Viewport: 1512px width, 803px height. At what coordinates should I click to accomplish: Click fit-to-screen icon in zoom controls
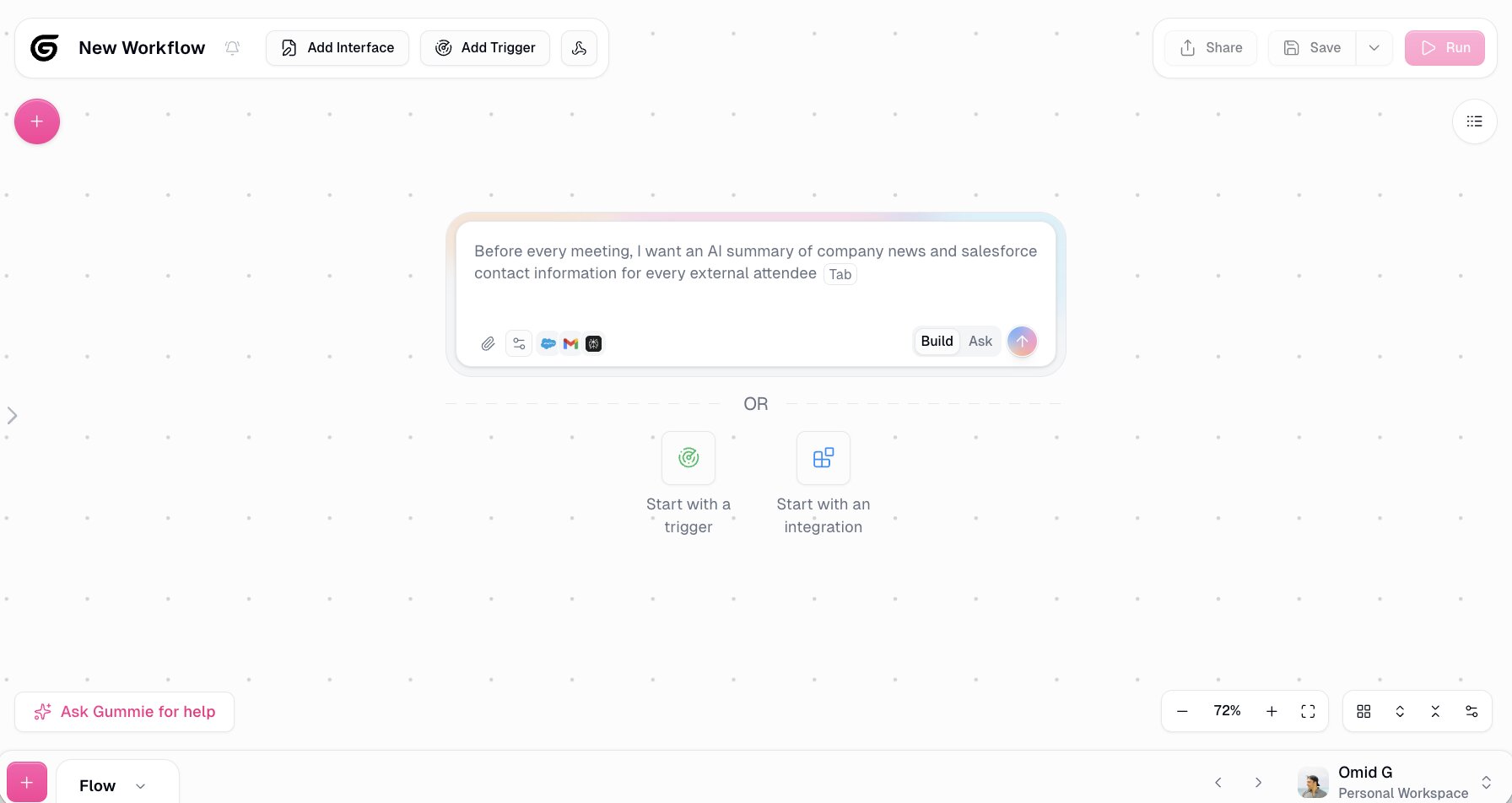(1308, 711)
